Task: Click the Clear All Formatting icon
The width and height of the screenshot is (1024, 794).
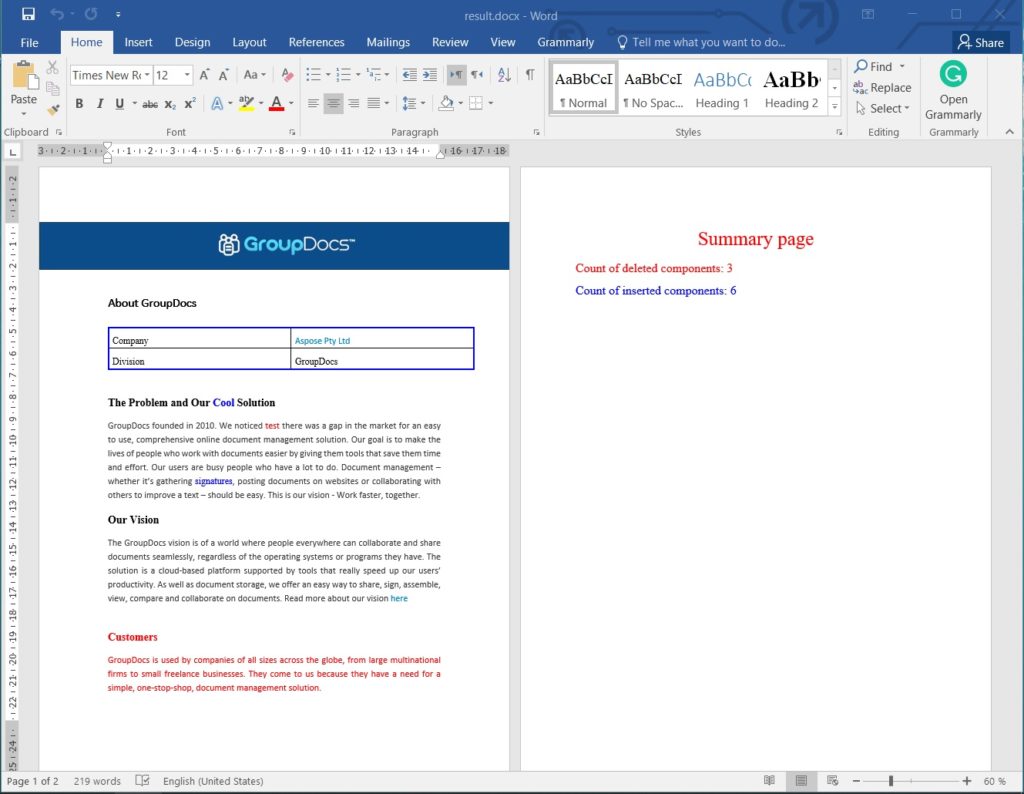Action: (288, 75)
